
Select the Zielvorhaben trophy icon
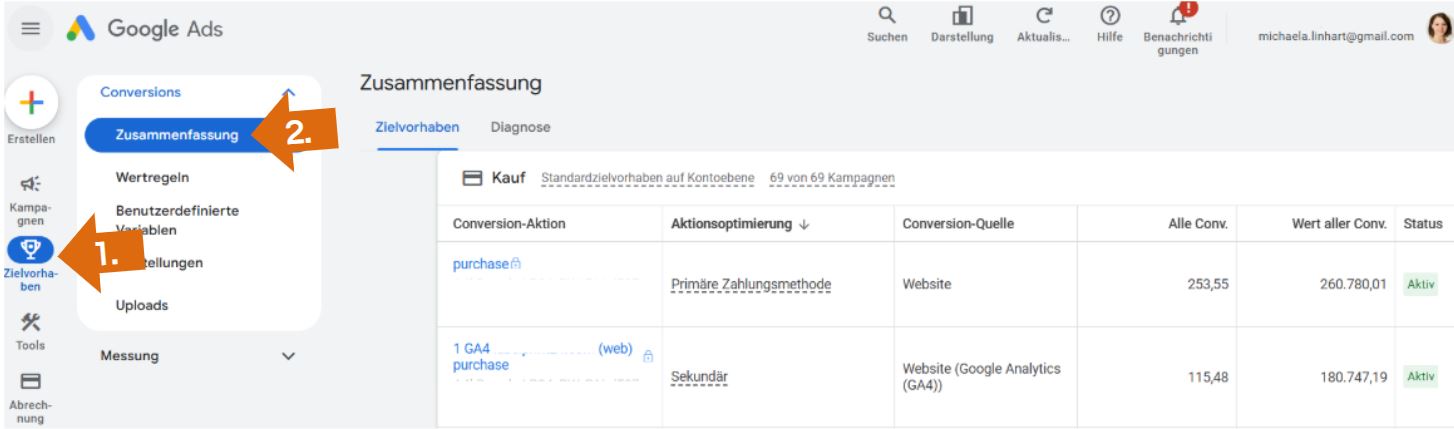click(x=31, y=250)
